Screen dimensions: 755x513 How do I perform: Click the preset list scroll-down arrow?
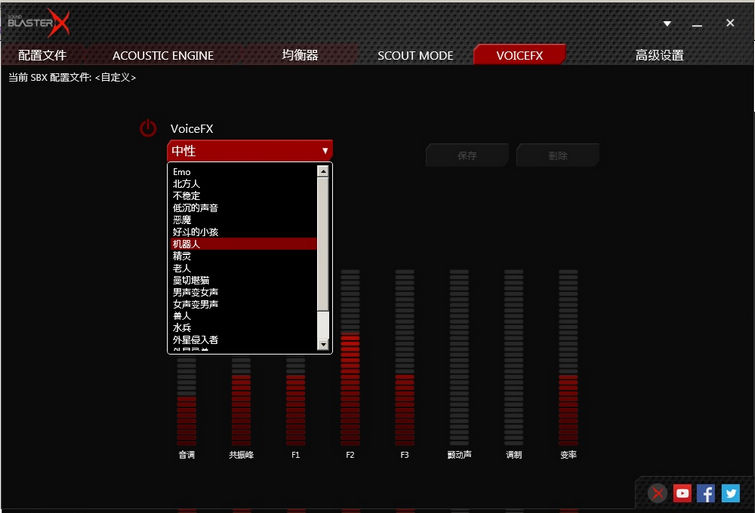[323, 345]
